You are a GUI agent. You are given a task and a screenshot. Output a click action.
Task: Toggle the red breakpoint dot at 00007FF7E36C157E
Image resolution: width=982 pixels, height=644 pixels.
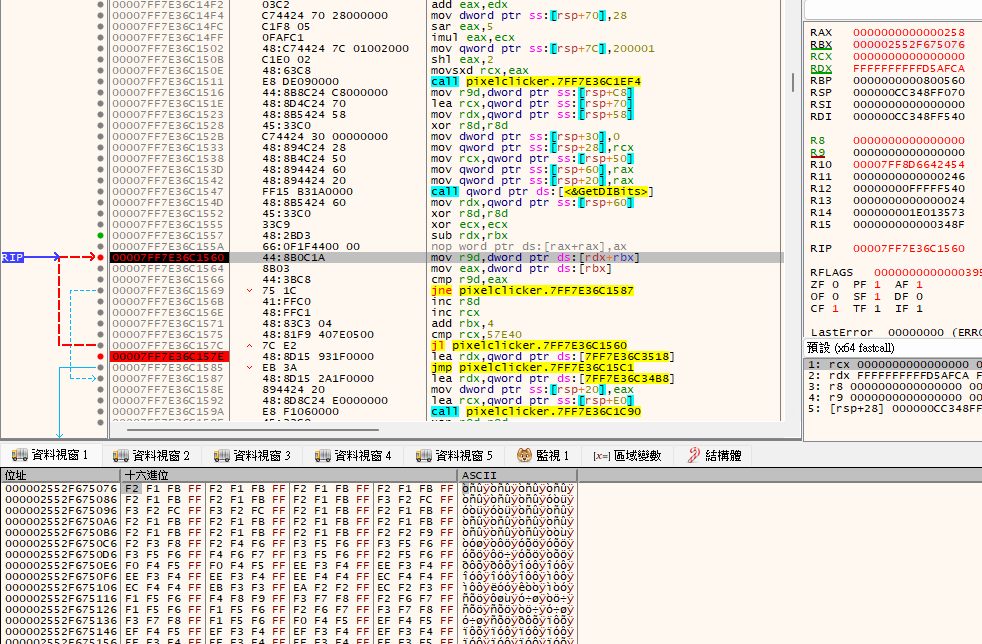point(100,356)
